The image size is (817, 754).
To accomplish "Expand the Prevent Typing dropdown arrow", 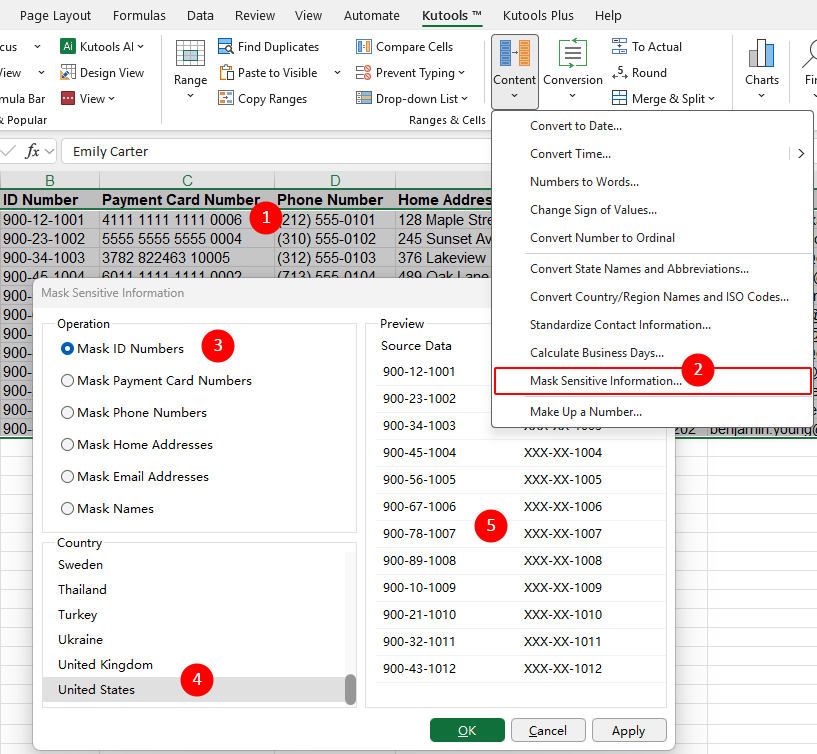I will (461, 73).
